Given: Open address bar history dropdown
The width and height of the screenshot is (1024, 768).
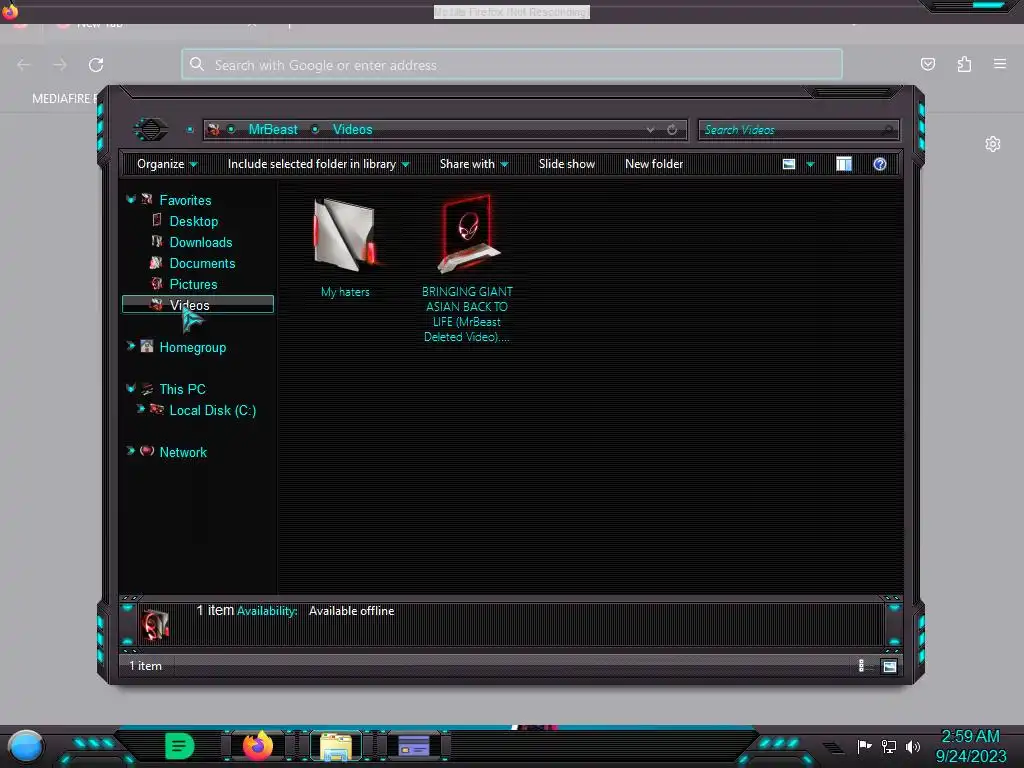Looking at the screenshot, I should (650, 129).
